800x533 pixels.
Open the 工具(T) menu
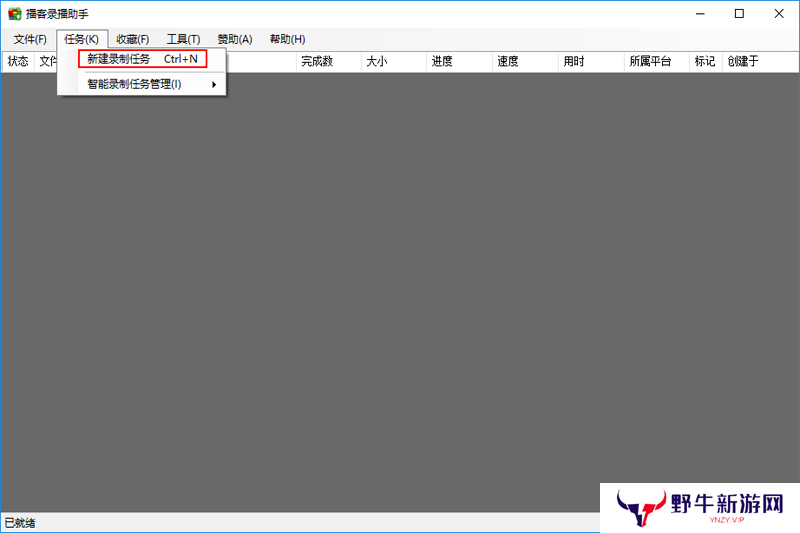pyautogui.click(x=183, y=39)
